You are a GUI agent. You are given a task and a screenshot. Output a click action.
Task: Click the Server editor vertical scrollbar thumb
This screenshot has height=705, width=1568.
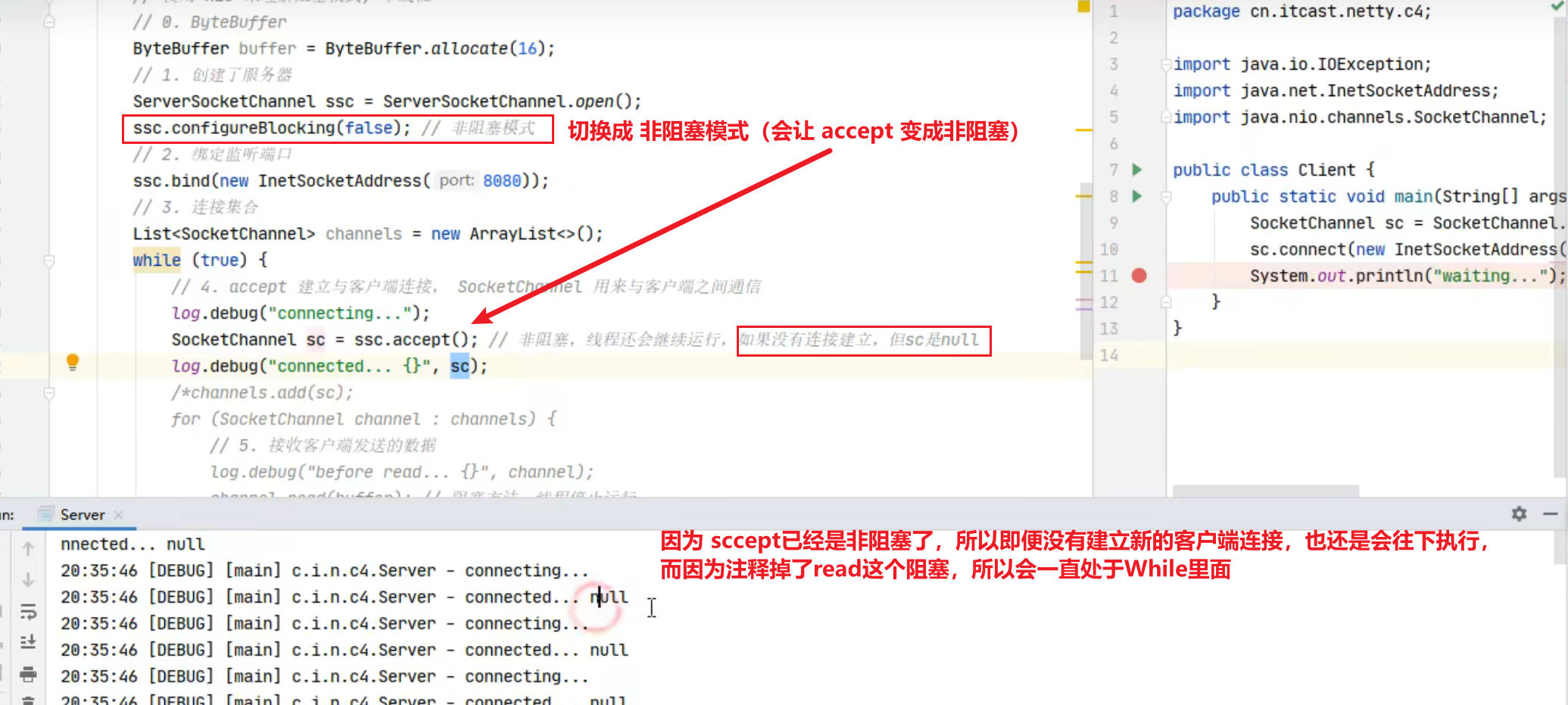pyautogui.click(x=1086, y=271)
